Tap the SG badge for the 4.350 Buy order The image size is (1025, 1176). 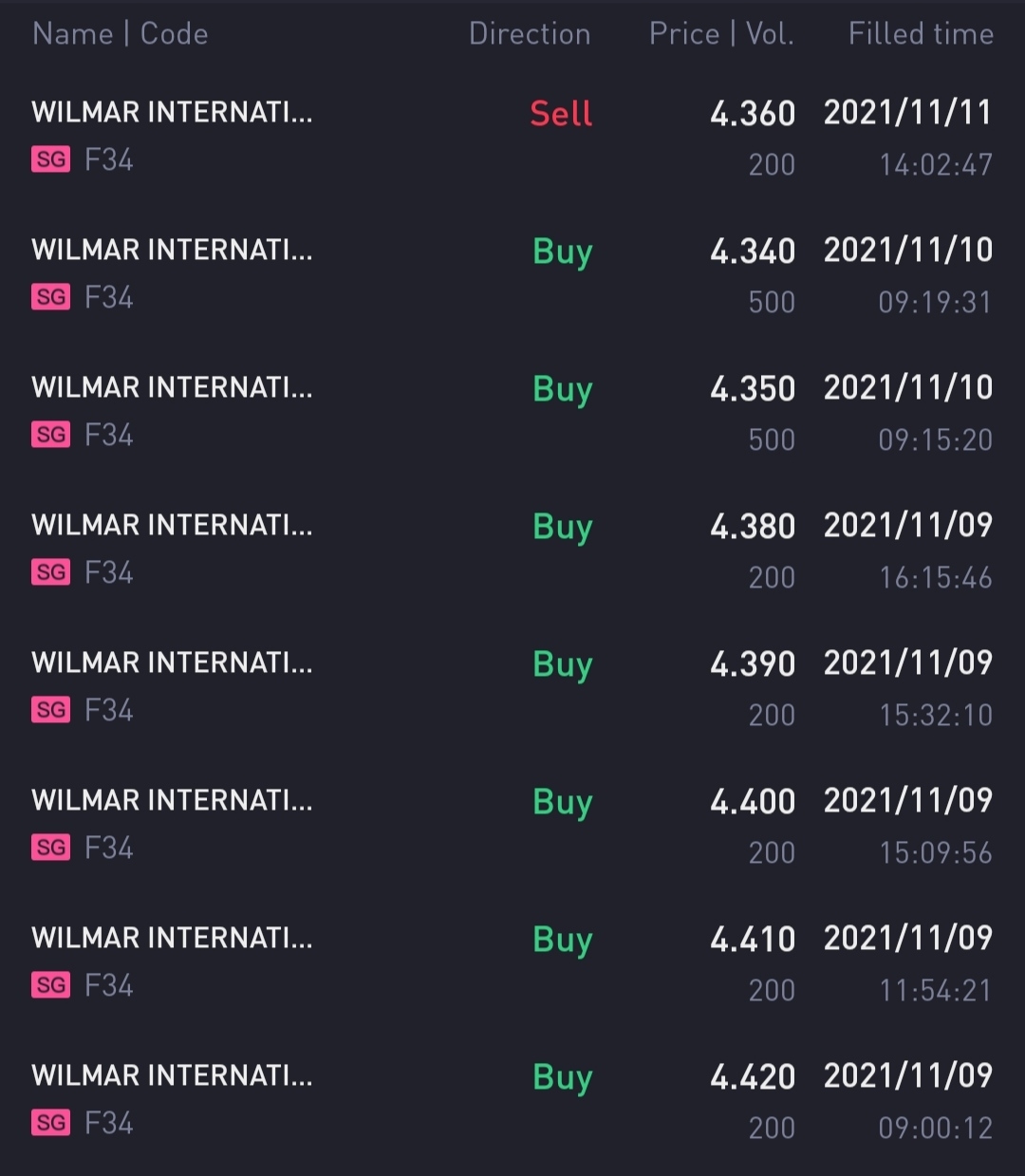click(x=51, y=435)
